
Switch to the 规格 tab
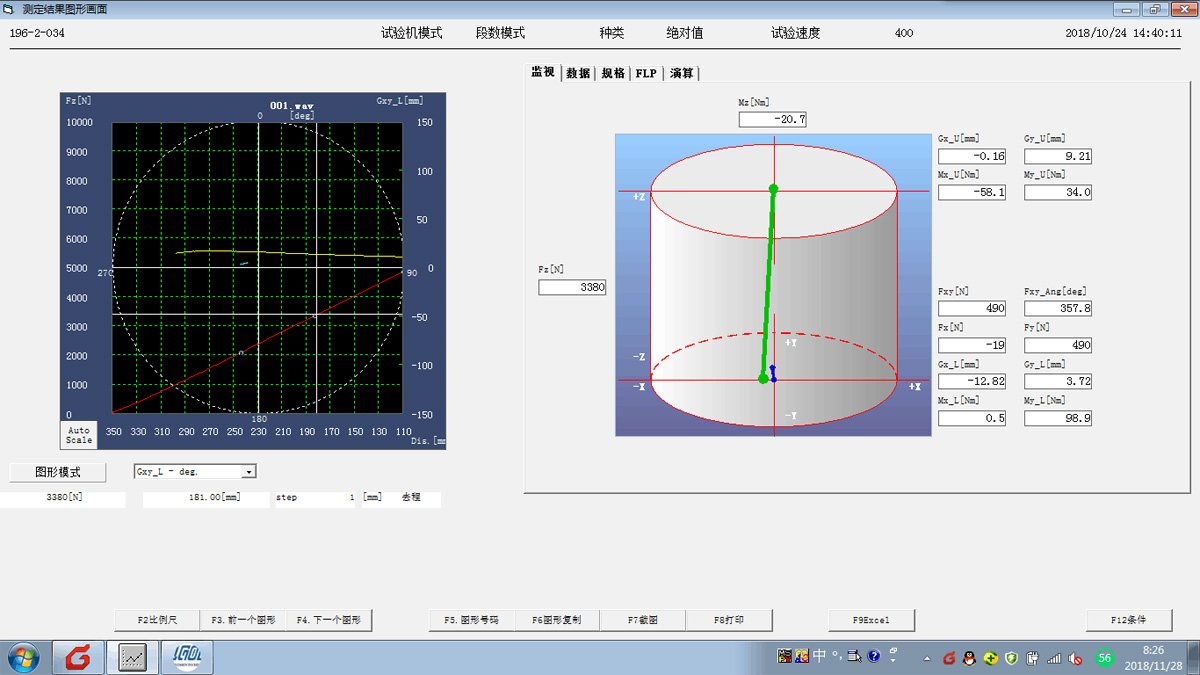click(613, 73)
